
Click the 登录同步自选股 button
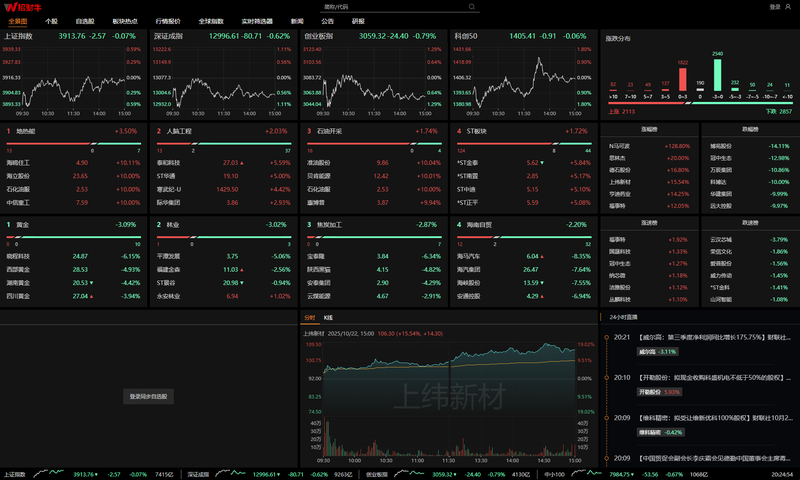pos(148,396)
